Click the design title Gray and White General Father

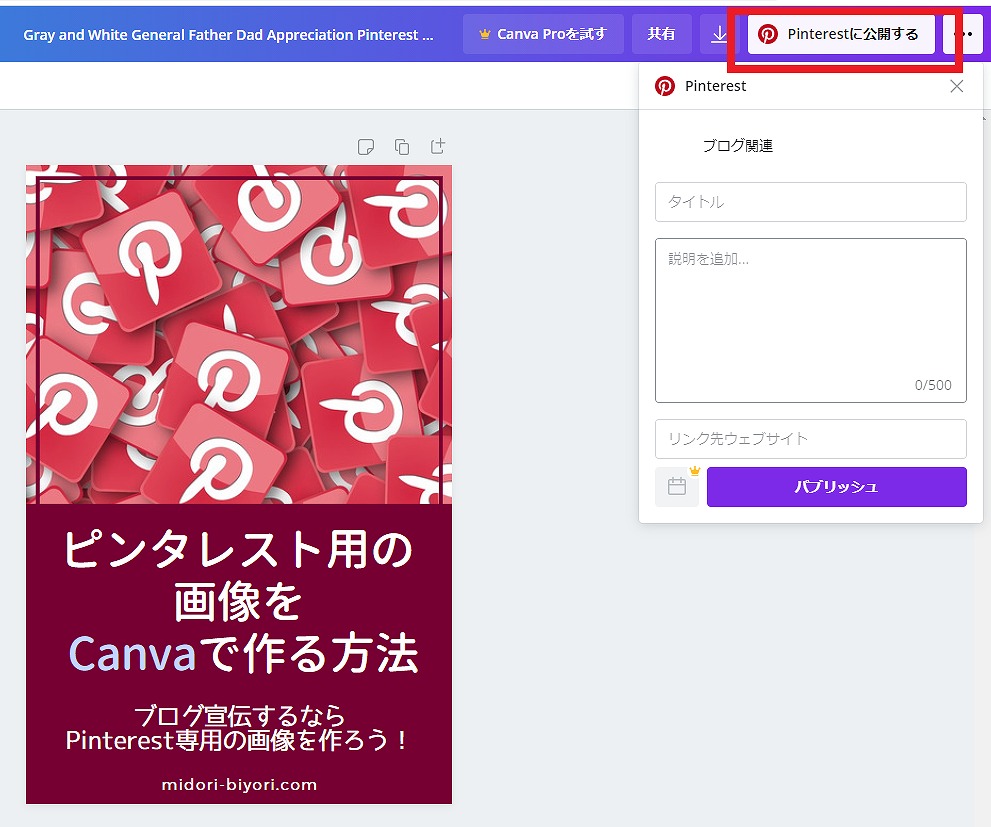pos(228,35)
